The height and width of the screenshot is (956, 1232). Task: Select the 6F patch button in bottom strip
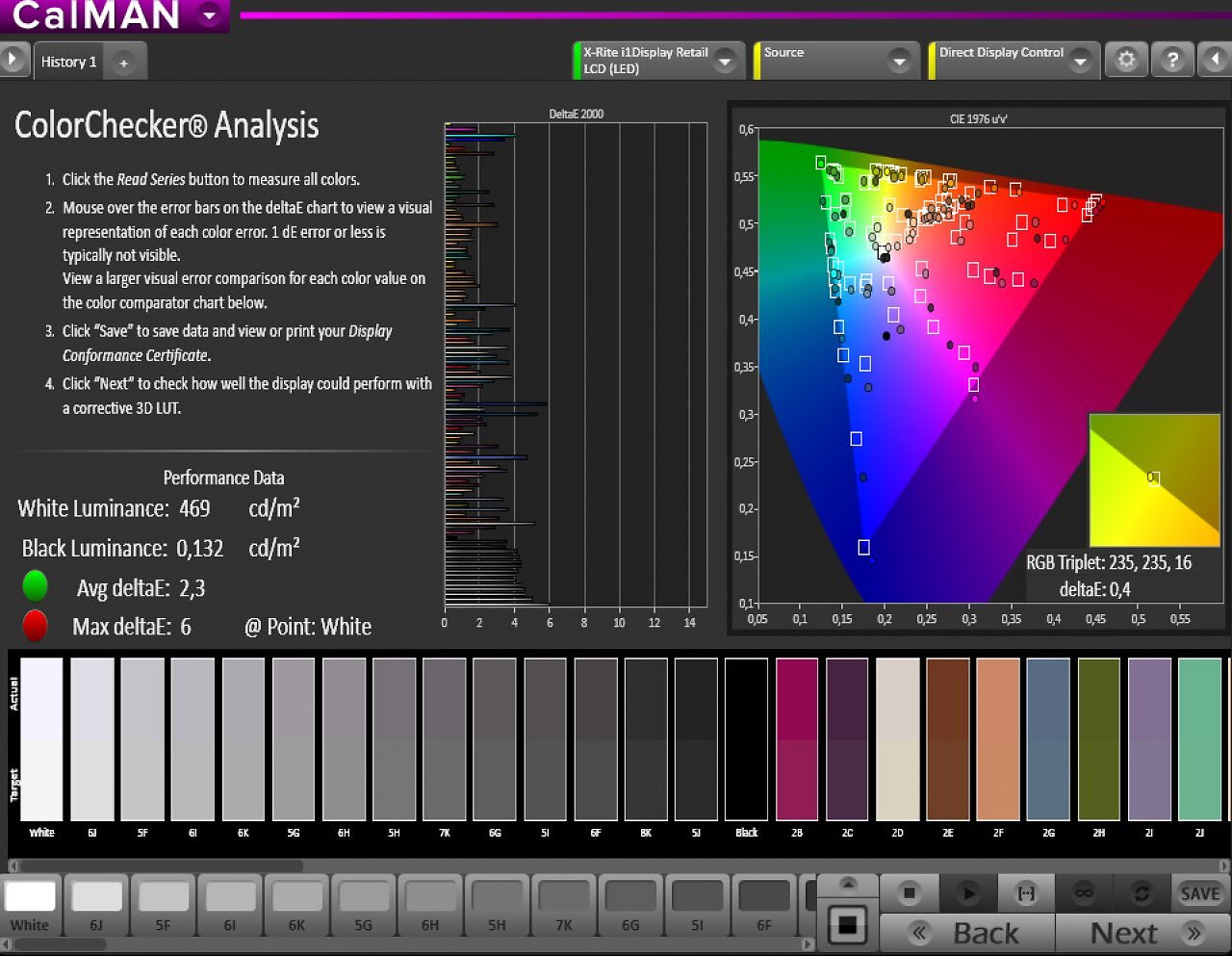pyautogui.click(x=764, y=905)
